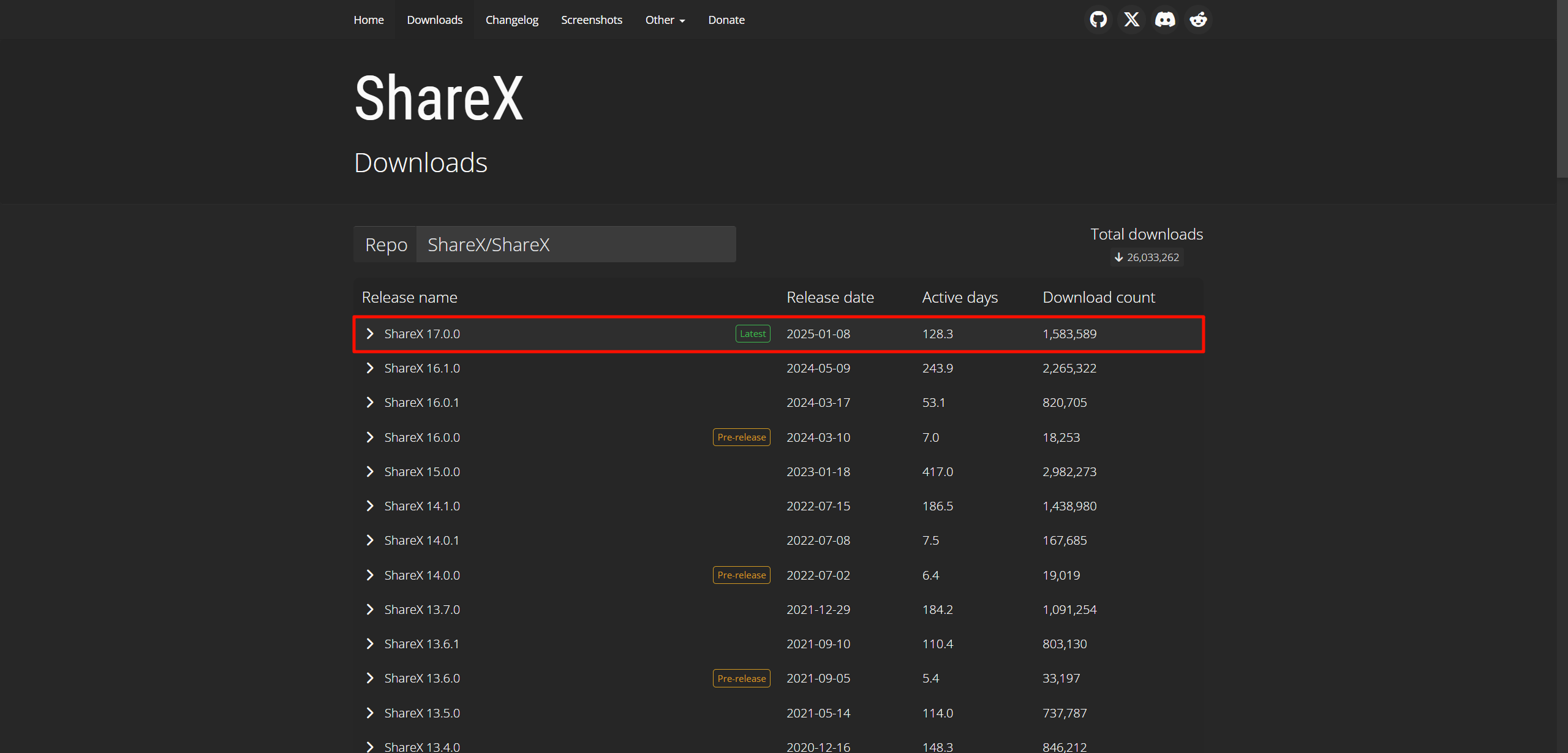1568x753 pixels.
Task: Click Pre-release badge on ShareX 14.0.0
Action: point(741,575)
